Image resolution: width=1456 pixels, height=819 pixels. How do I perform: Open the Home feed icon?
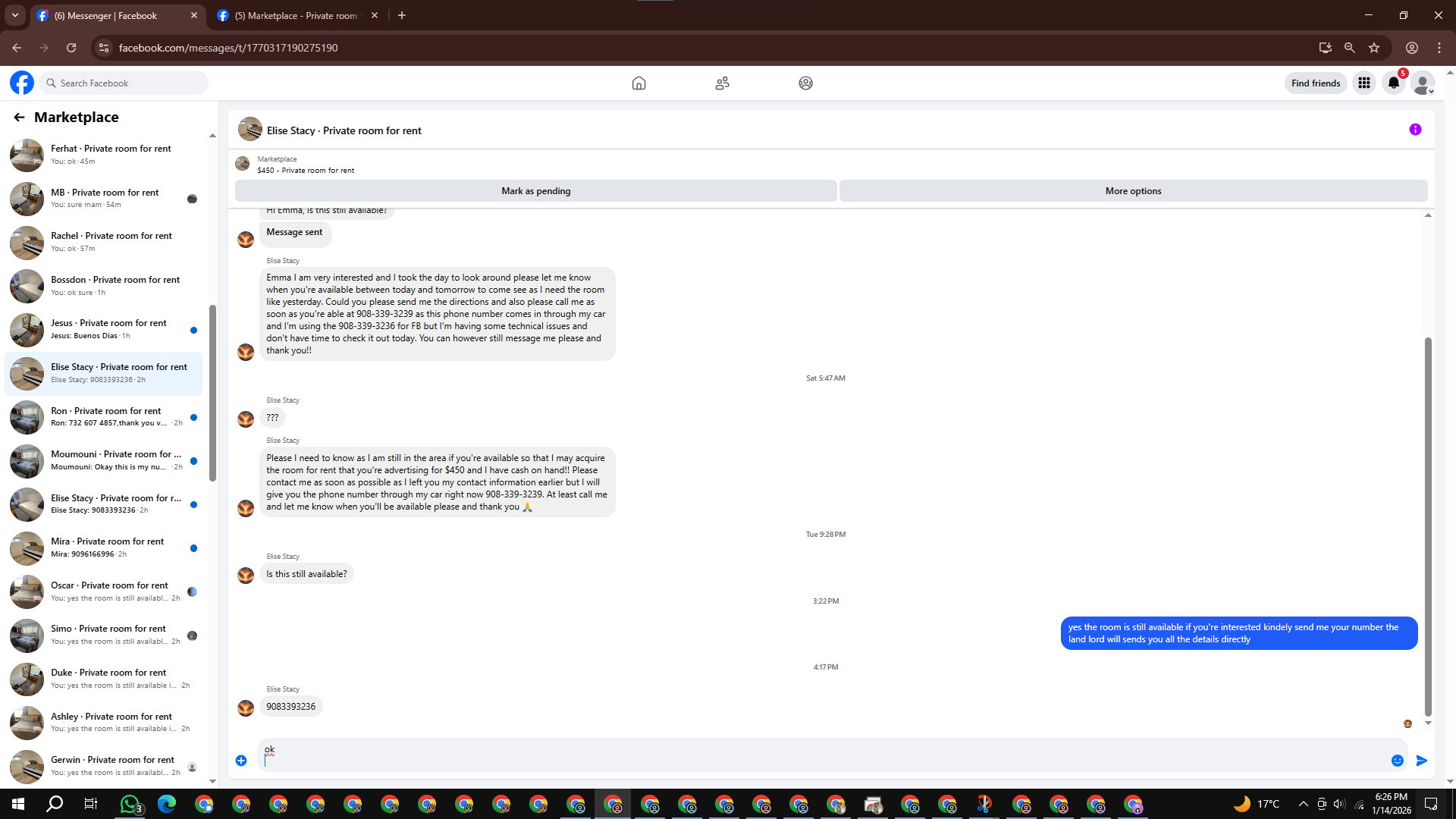(639, 83)
